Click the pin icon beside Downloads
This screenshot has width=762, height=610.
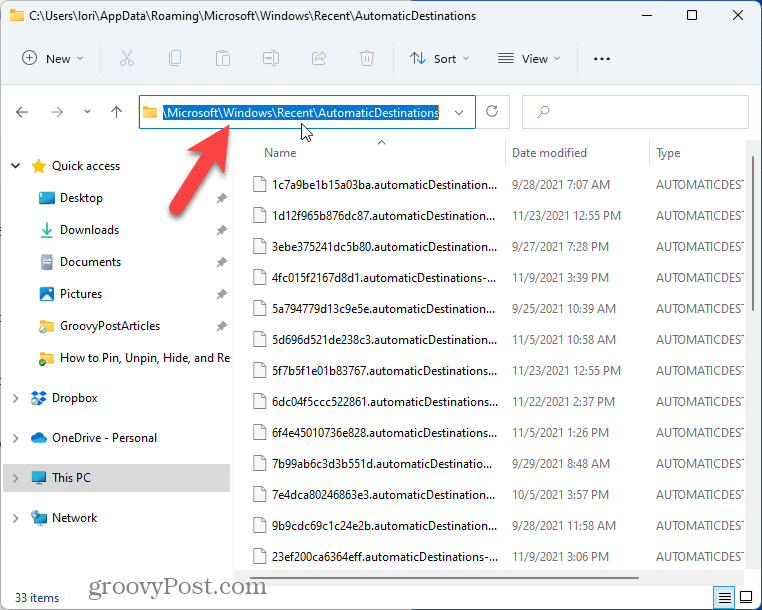click(x=222, y=230)
